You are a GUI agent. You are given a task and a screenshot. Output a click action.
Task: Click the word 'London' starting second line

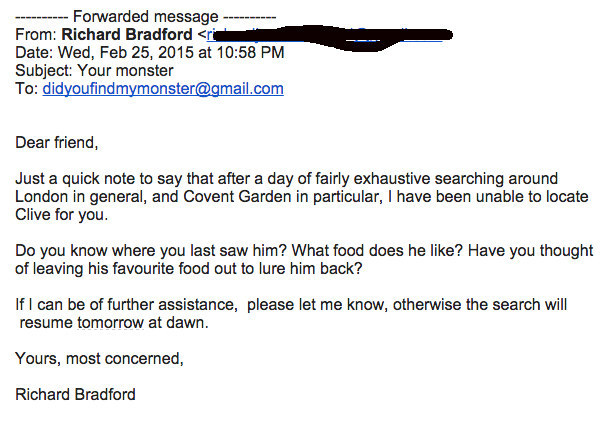42,197
